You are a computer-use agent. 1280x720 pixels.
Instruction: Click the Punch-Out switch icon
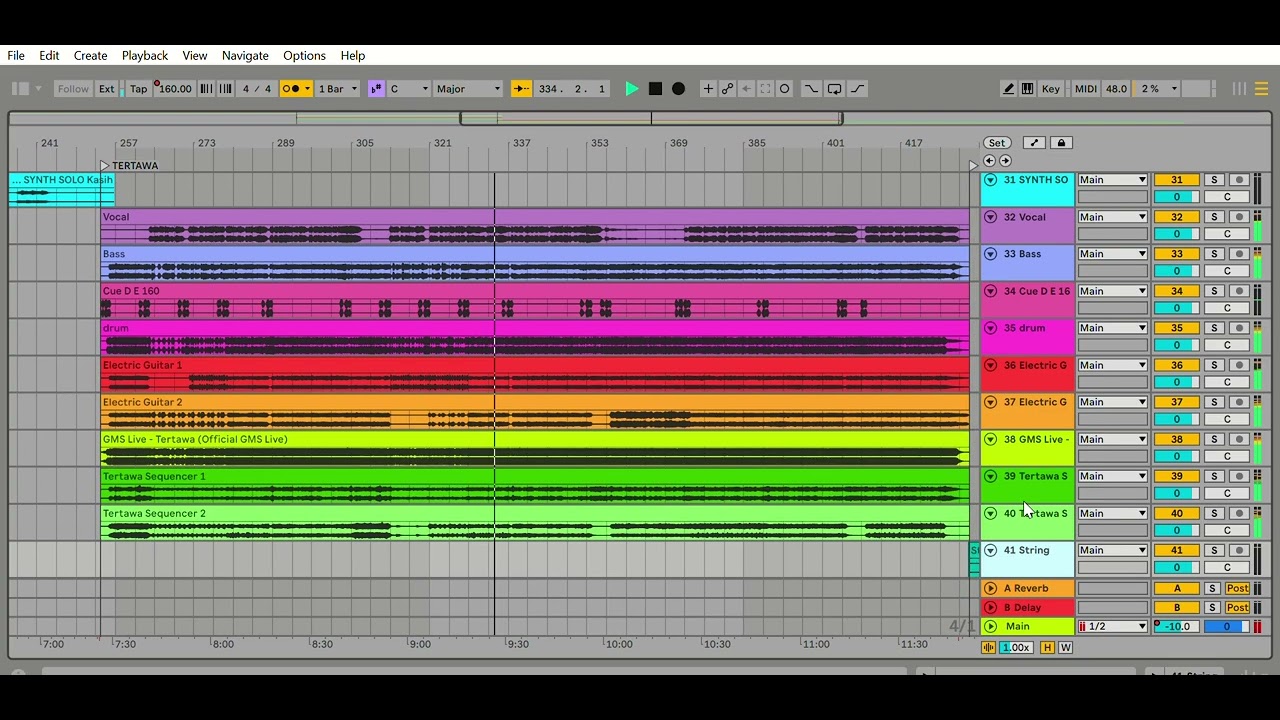857,89
